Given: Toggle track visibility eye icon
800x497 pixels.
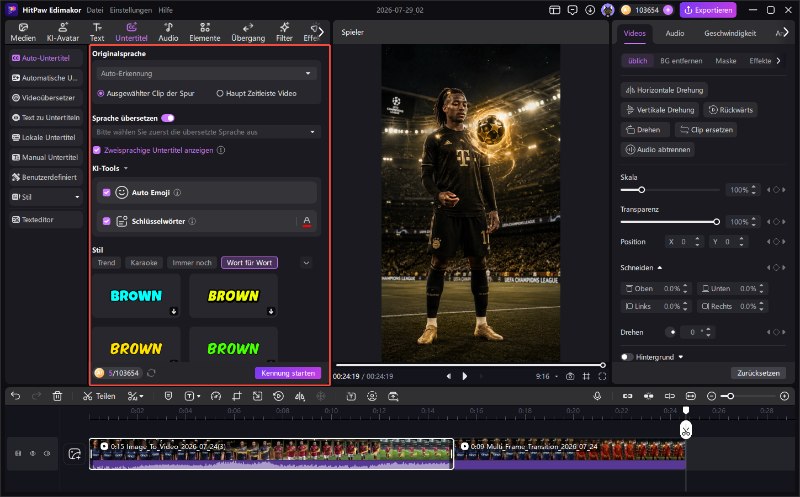Looking at the screenshot, I should pos(33,453).
